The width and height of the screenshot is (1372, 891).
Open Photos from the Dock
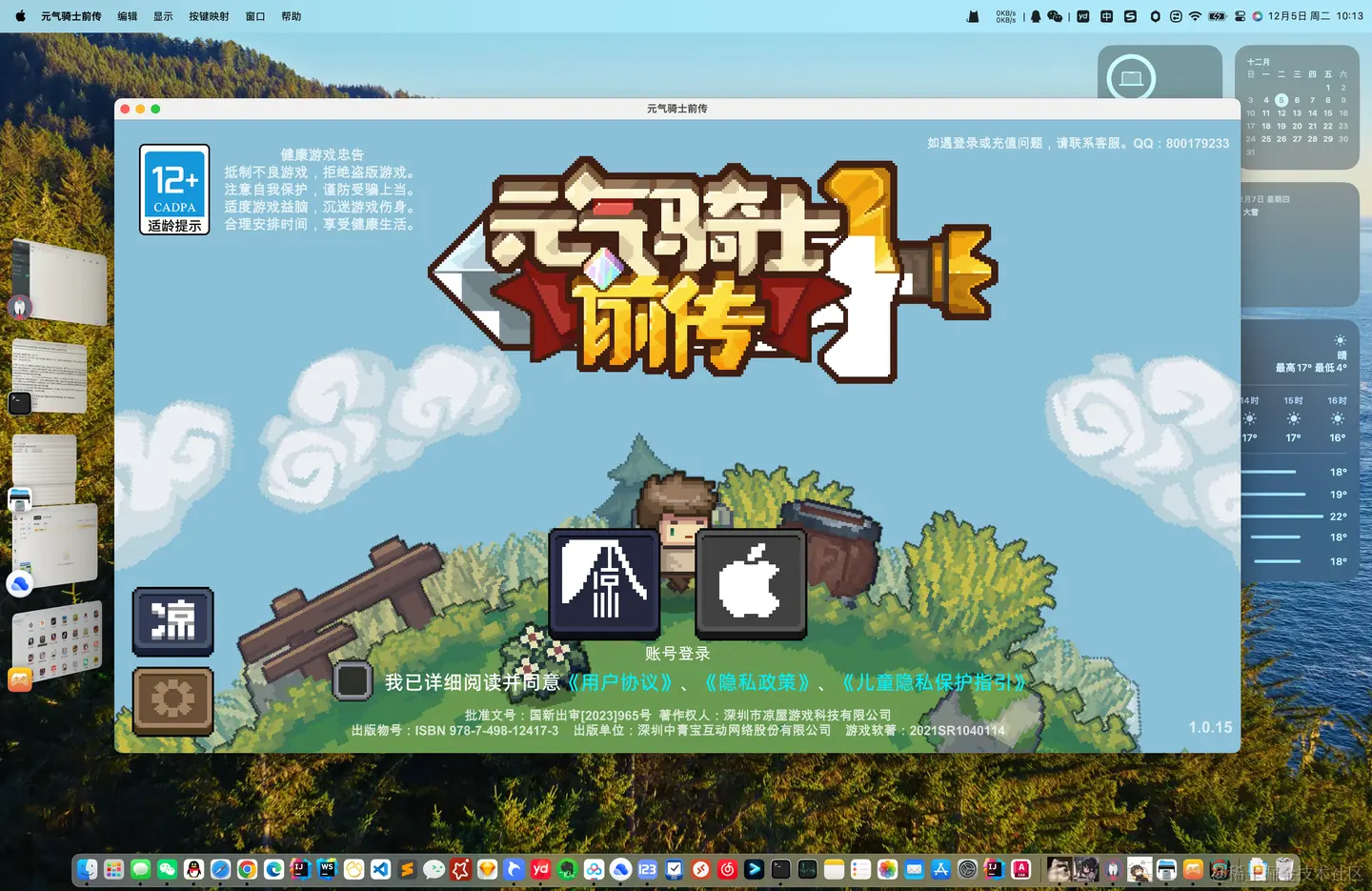(887, 869)
